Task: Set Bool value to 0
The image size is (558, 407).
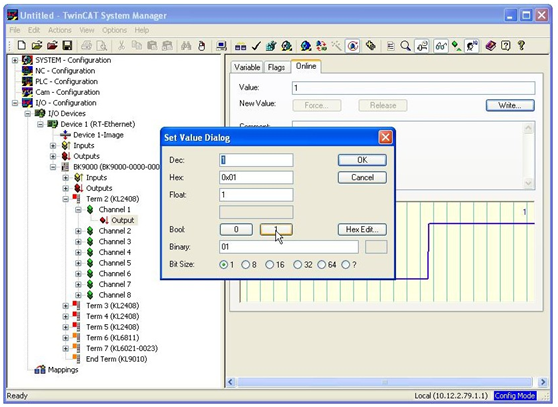Action: 236,229
